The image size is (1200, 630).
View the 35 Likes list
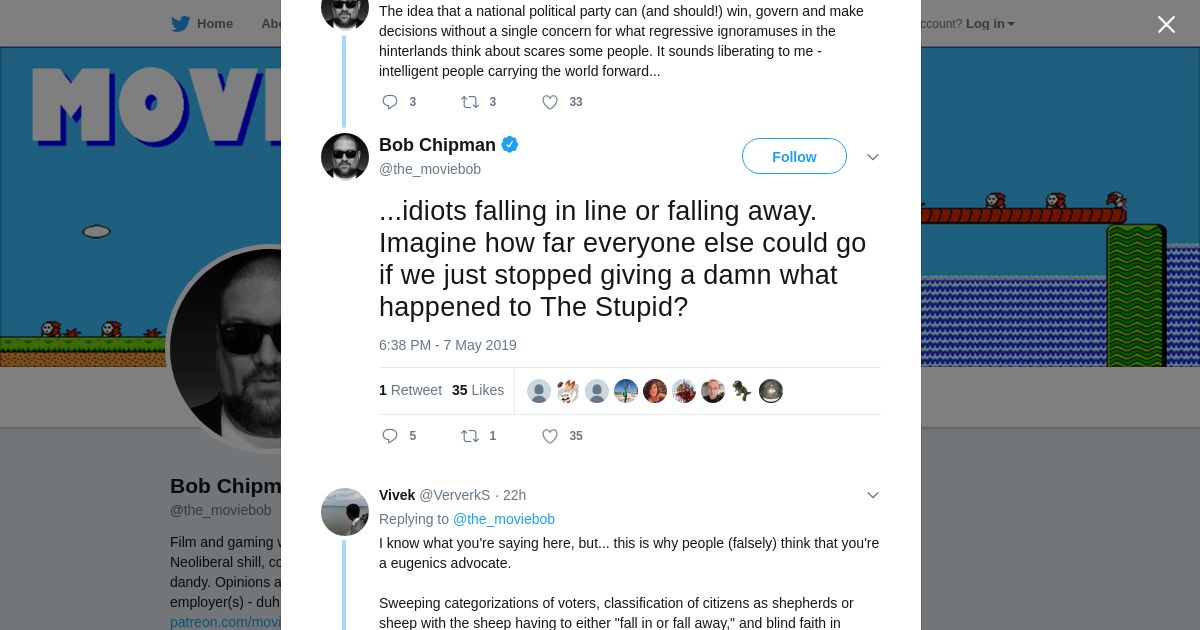[478, 390]
